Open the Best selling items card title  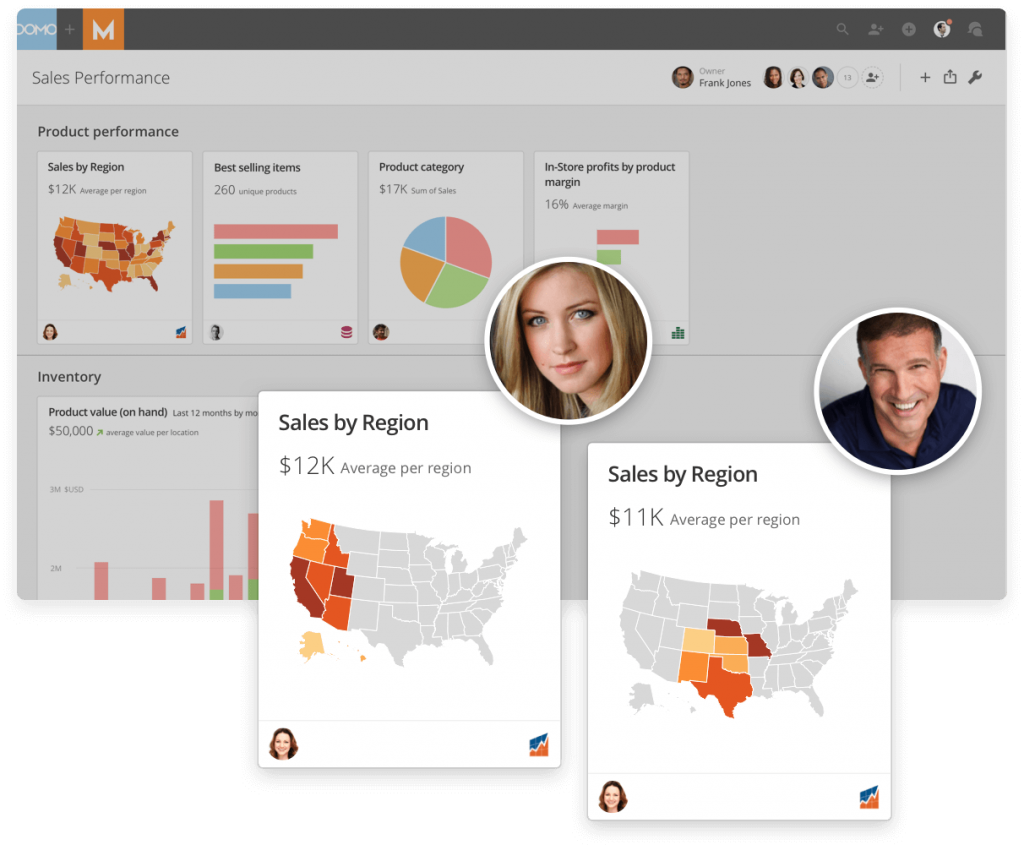(257, 168)
